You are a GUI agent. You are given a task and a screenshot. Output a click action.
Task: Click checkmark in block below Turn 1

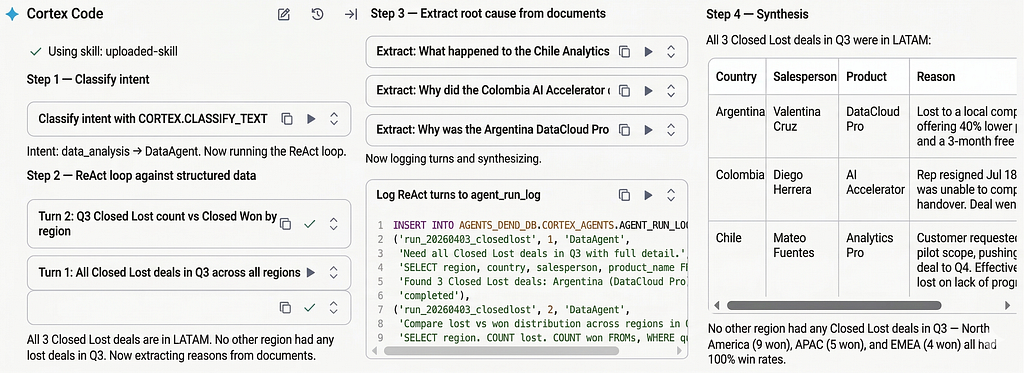pyautogui.click(x=310, y=308)
